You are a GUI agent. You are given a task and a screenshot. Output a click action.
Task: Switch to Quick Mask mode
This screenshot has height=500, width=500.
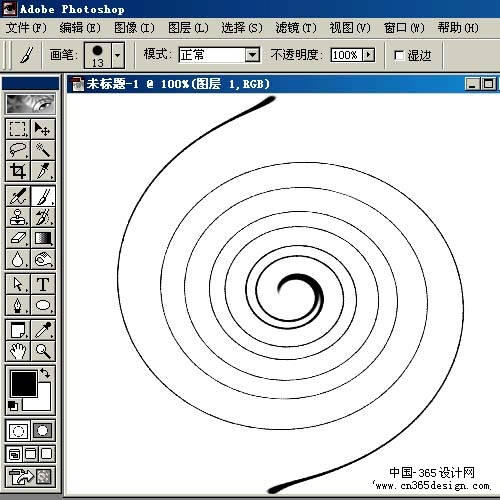[x=43, y=431]
